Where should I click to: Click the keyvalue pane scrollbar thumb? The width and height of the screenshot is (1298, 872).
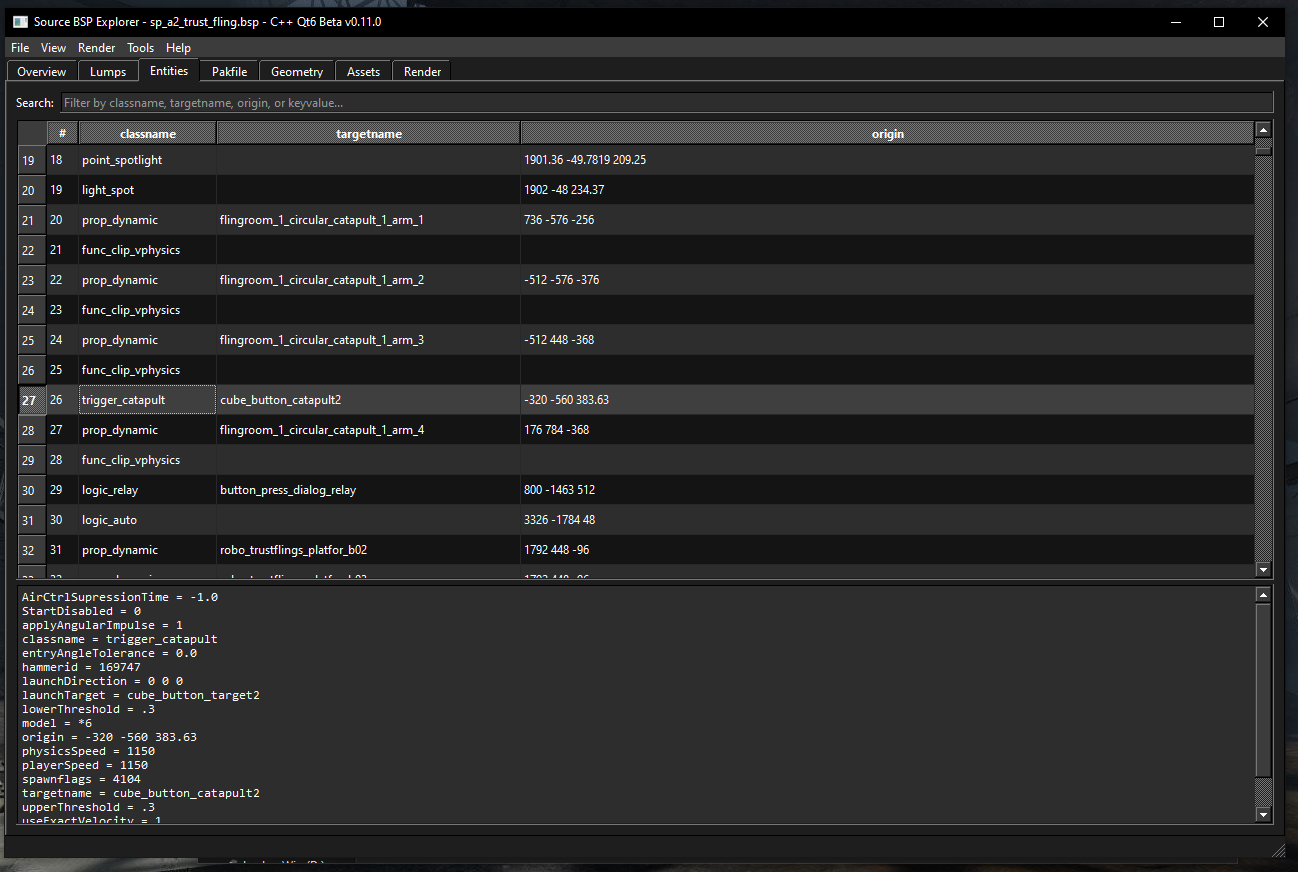(x=1264, y=690)
